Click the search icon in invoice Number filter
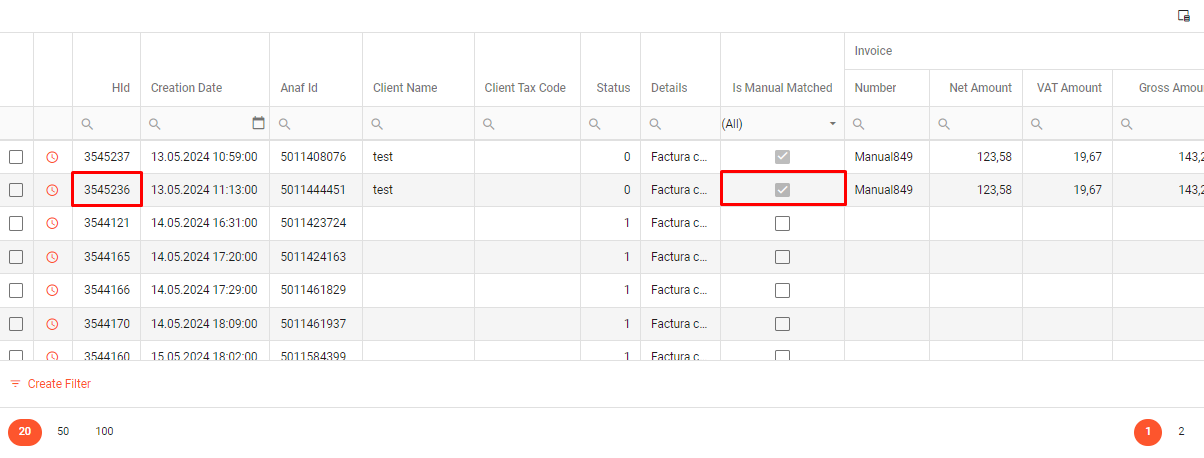1204x458 pixels. tap(859, 124)
